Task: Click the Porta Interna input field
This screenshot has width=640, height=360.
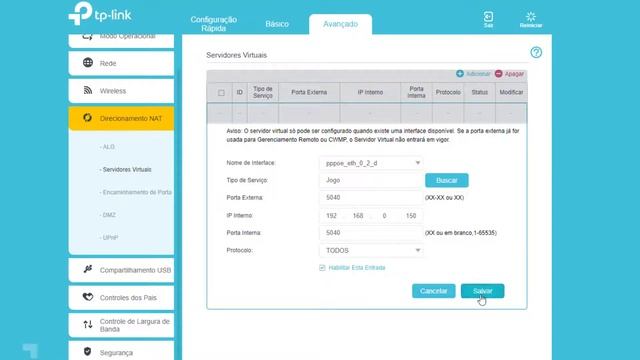Action: pos(371,233)
